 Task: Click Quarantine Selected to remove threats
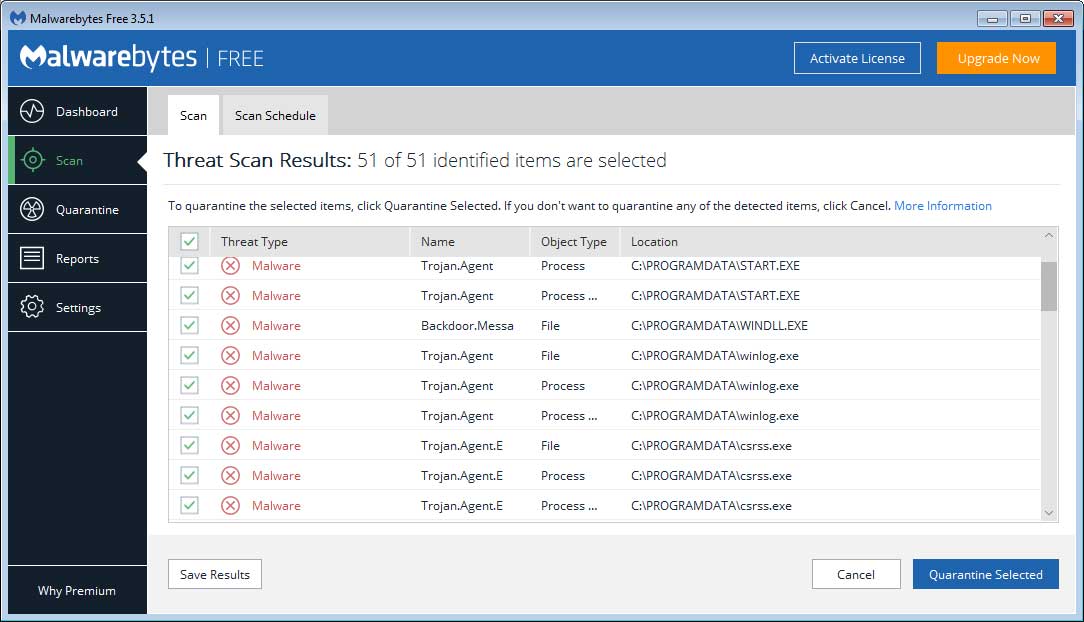click(985, 574)
